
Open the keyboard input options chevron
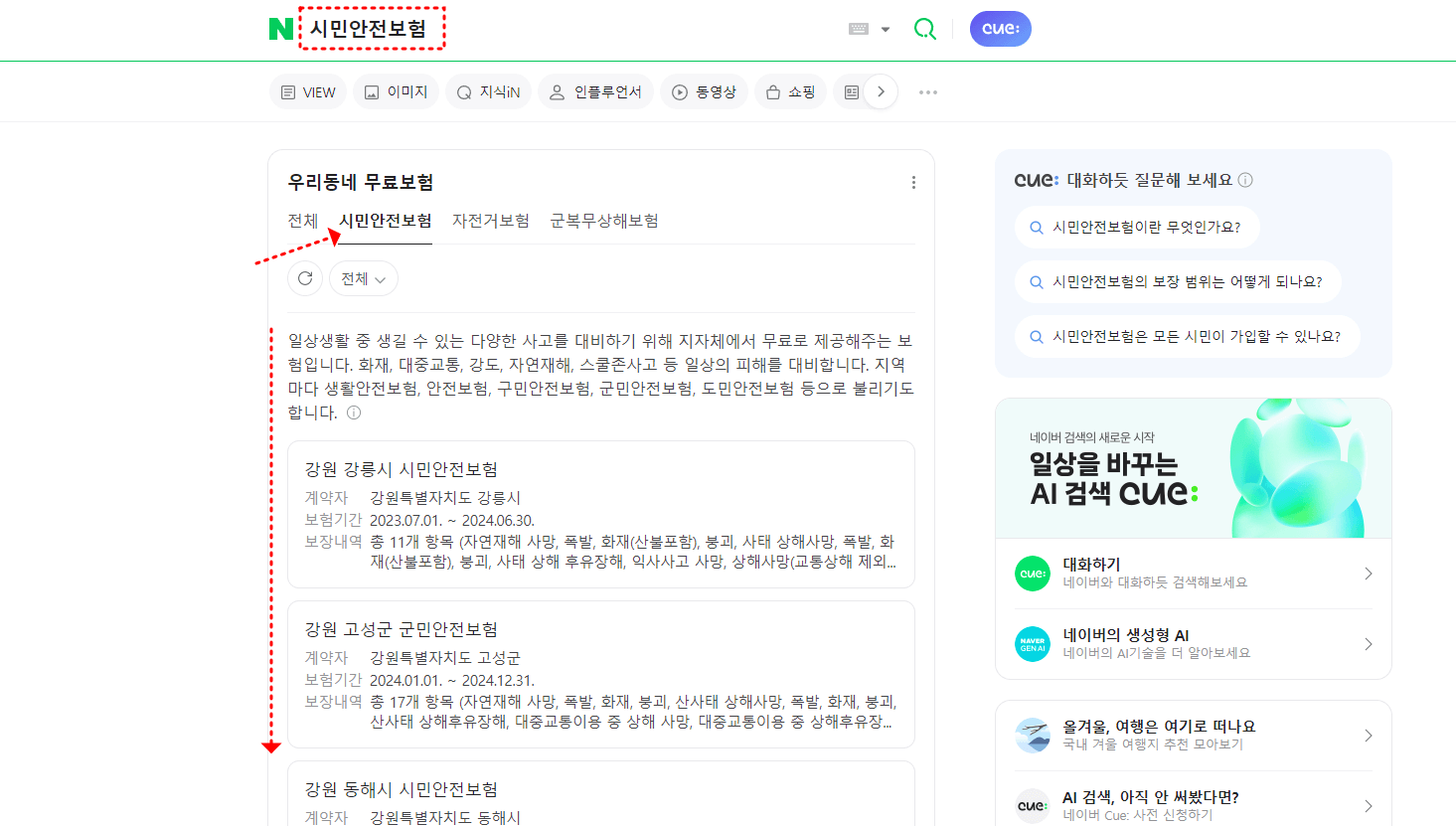coord(884,28)
